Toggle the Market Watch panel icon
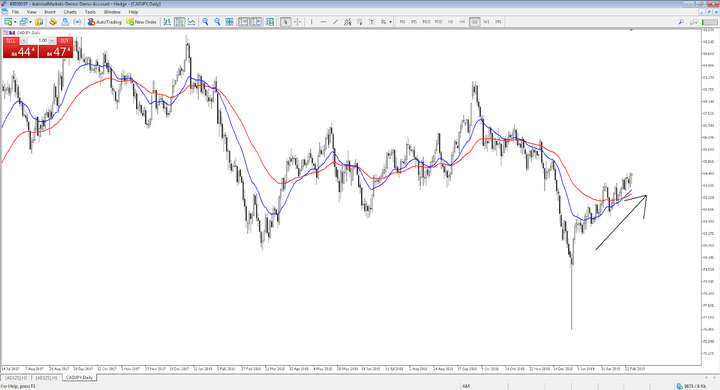720x390 pixels. (39, 22)
